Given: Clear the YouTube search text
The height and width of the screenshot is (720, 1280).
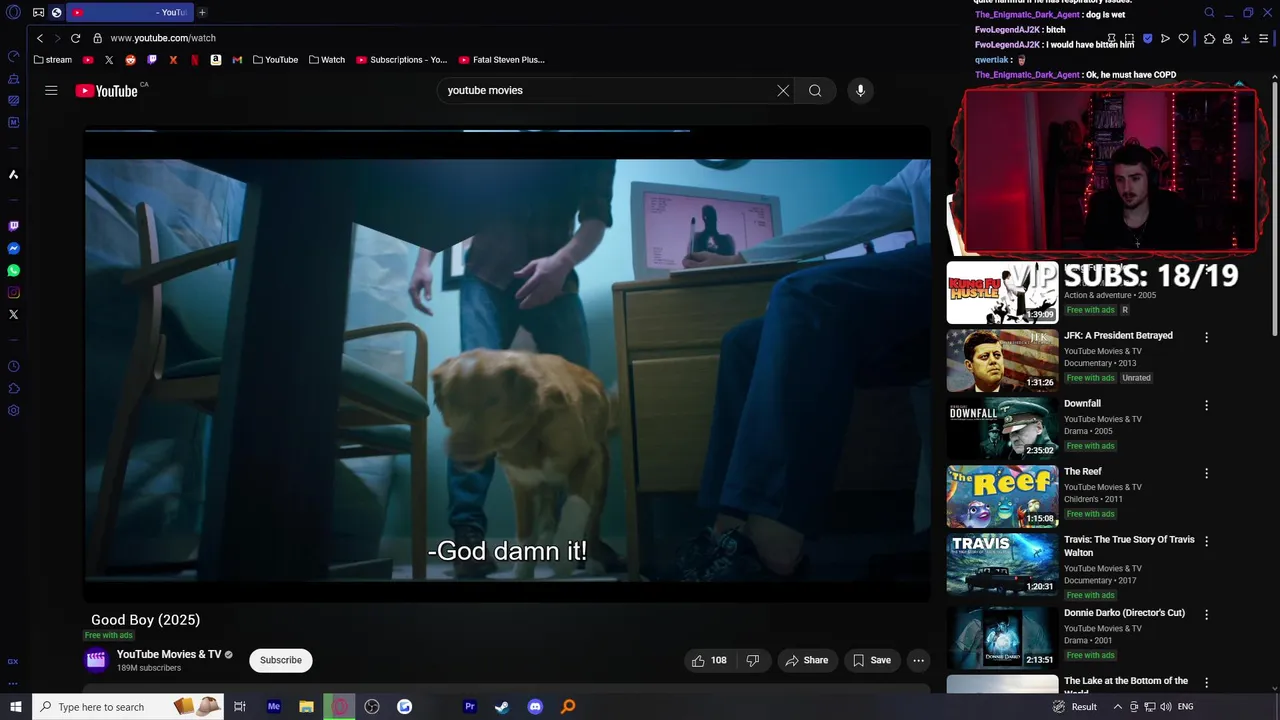Looking at the screenshot, I should pyautogui.click(x=783, y=90).
